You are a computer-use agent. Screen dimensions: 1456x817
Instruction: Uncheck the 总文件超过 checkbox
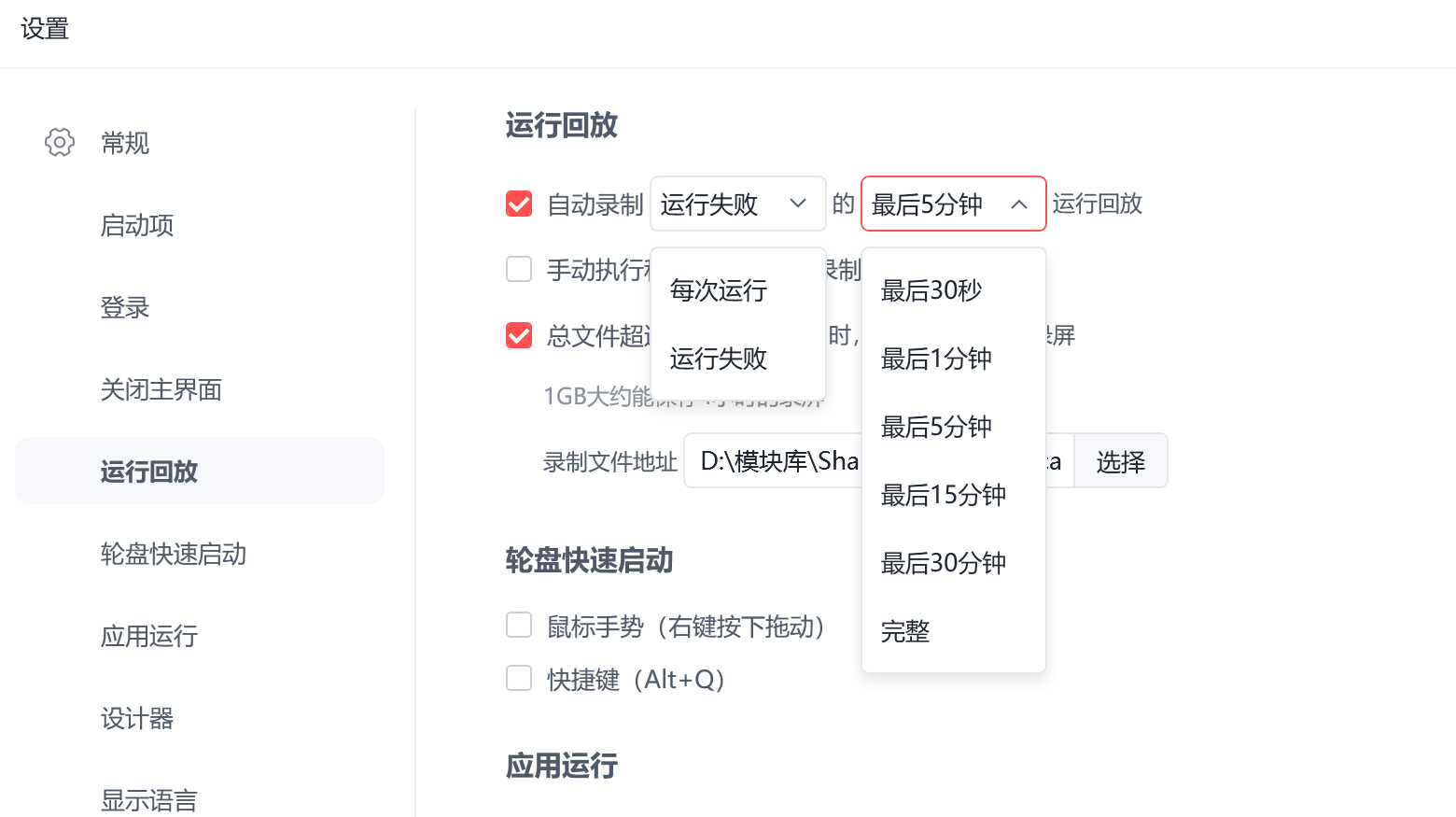pyautogui.click(x=519, y=335)
